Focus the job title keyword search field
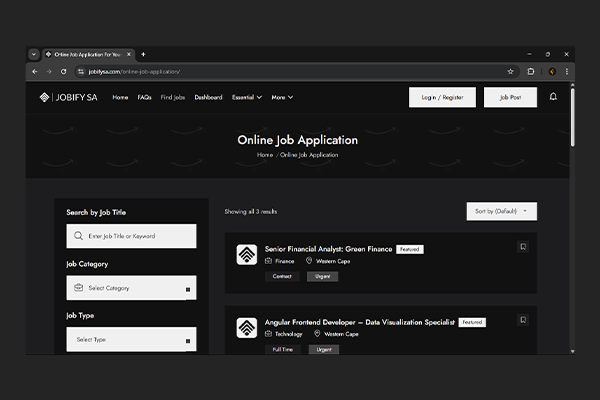Image resolution: width=600 pixels, height=400 pixels. [131, 236]
